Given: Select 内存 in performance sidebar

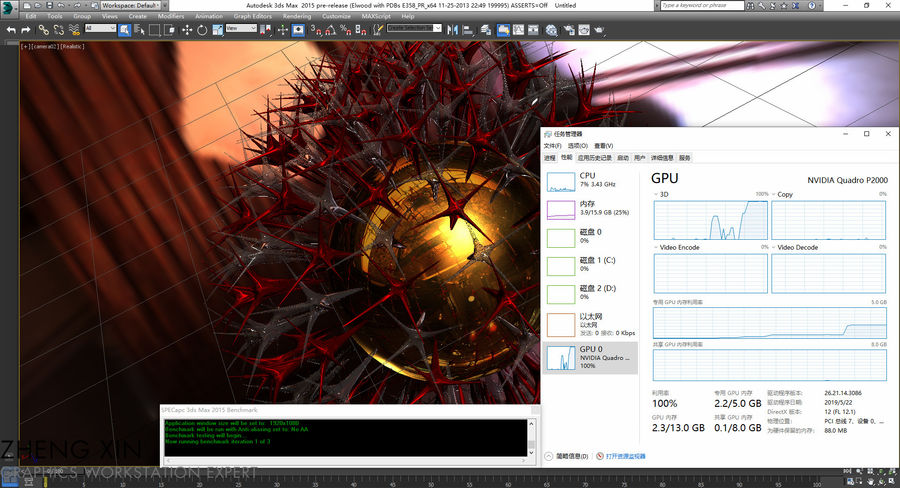Looking at the screenshot, I should coord(590,210).
